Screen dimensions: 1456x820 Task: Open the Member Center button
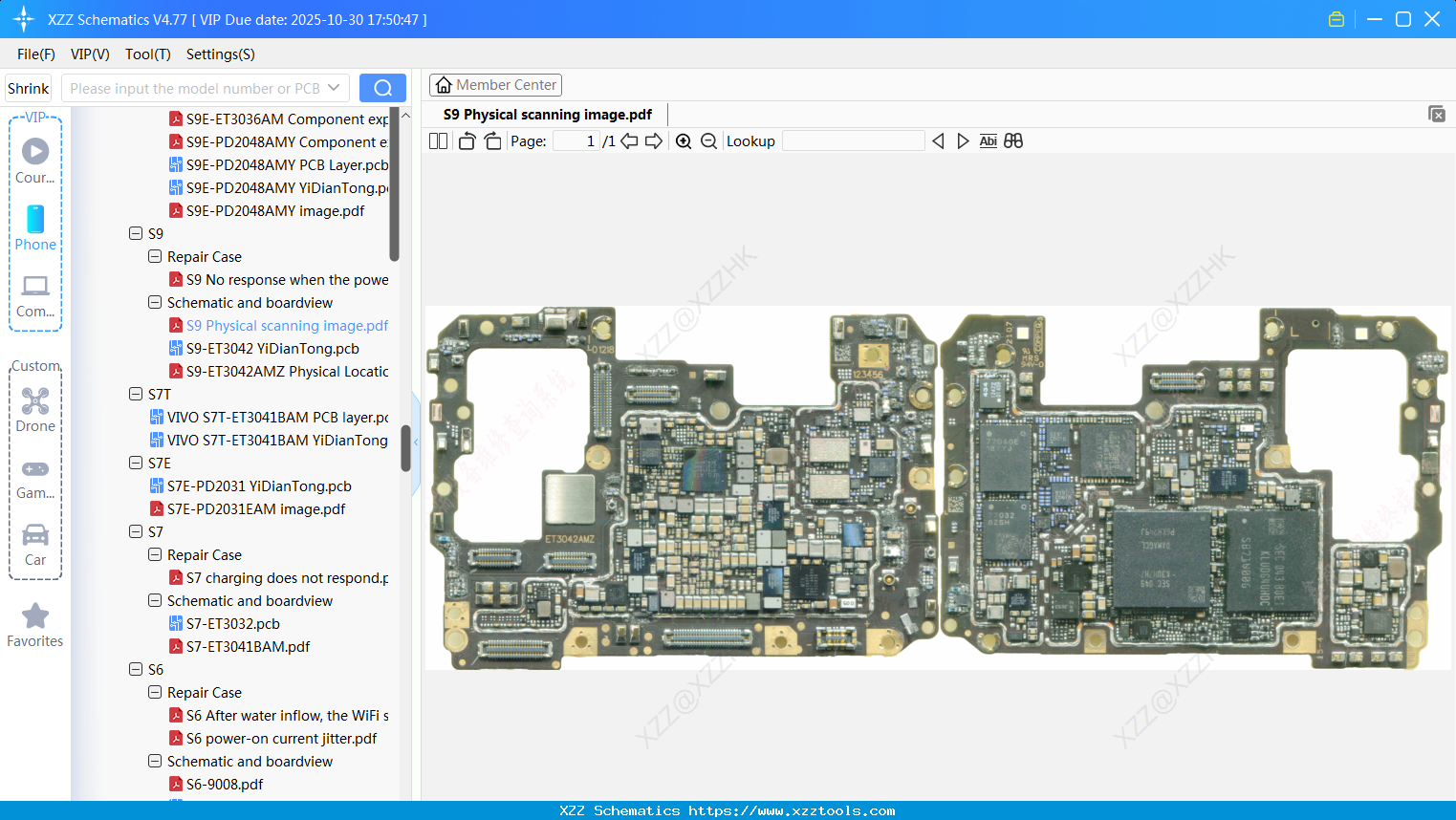[495, 85]
